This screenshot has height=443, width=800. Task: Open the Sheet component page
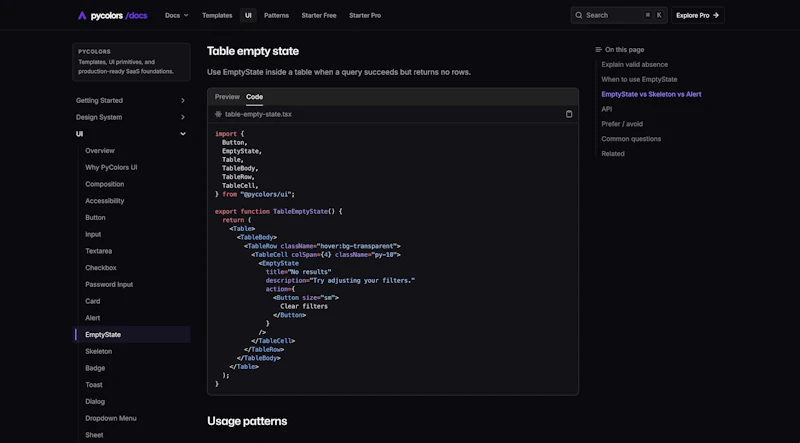click(94, 435)
